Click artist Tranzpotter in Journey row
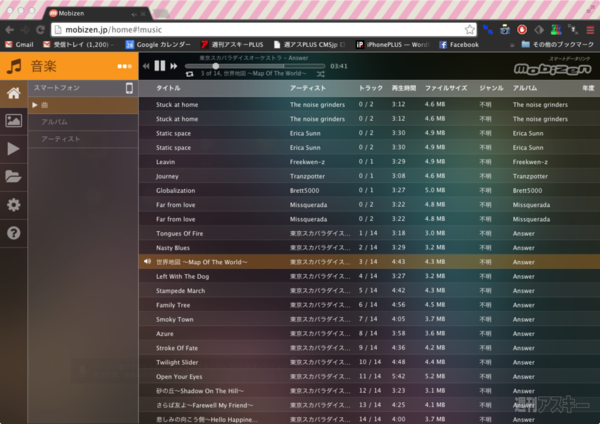Screen dimensions: 600x424 pos(307,176)
